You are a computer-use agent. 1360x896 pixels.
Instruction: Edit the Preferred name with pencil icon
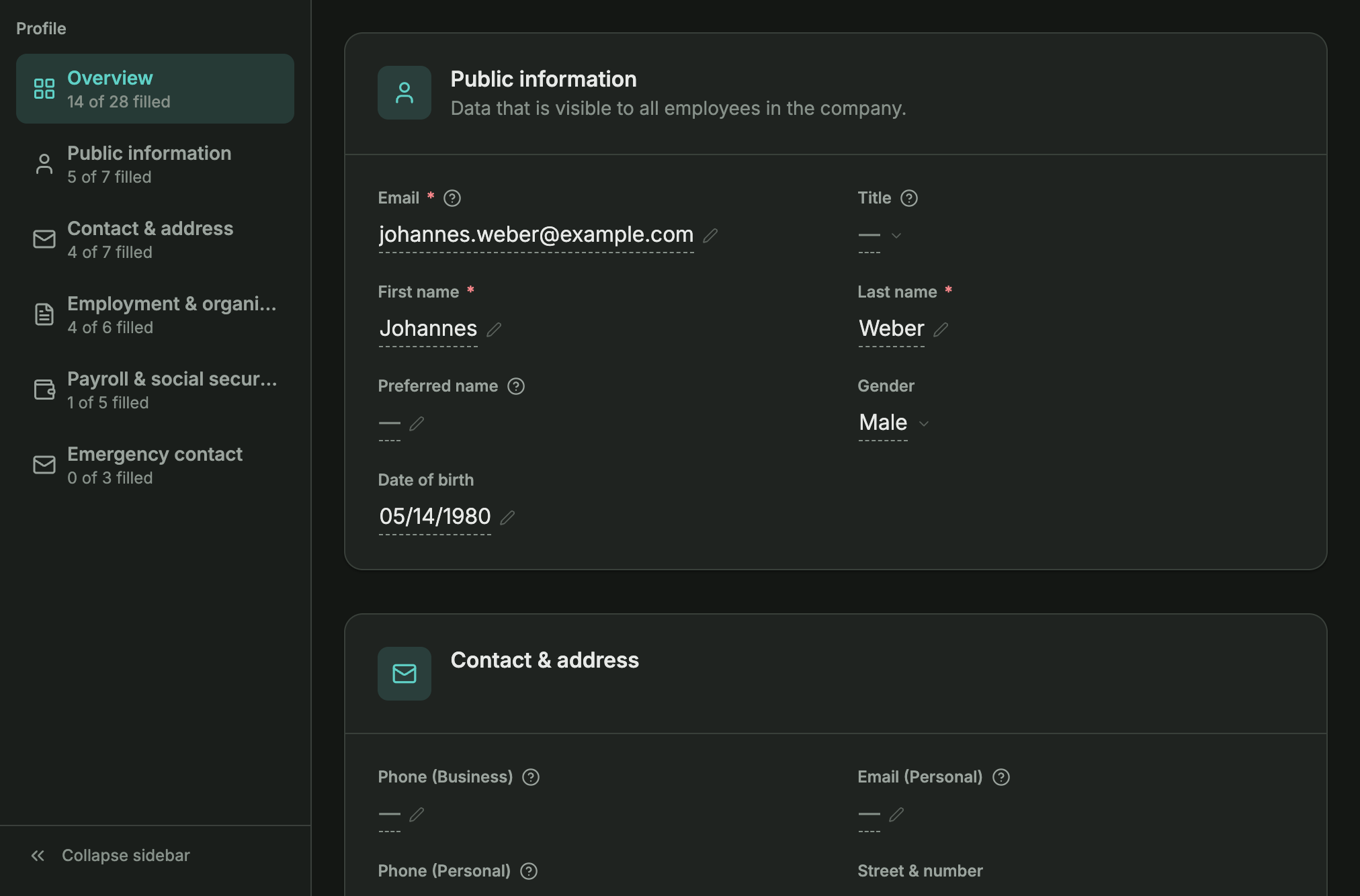[417, 424]
